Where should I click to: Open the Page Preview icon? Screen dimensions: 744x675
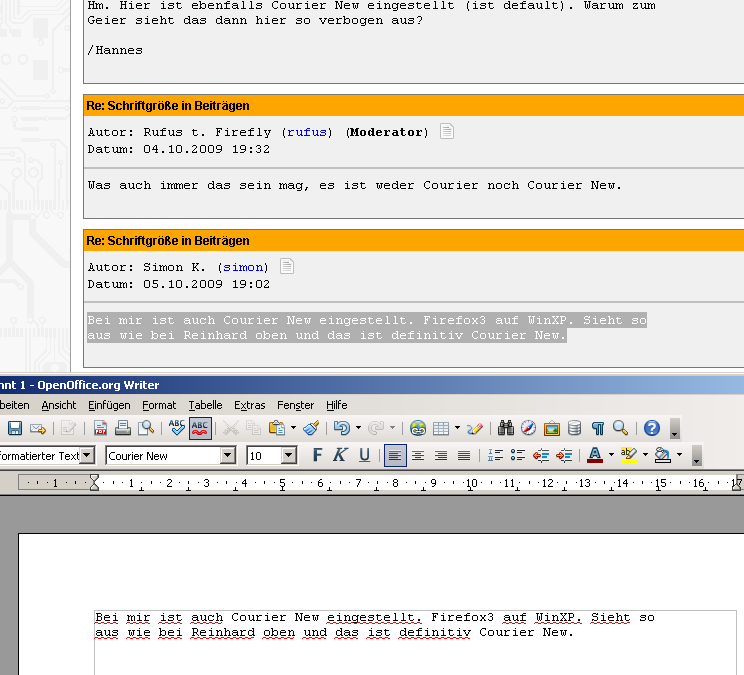pyautogui.click(x=146, y=428)
